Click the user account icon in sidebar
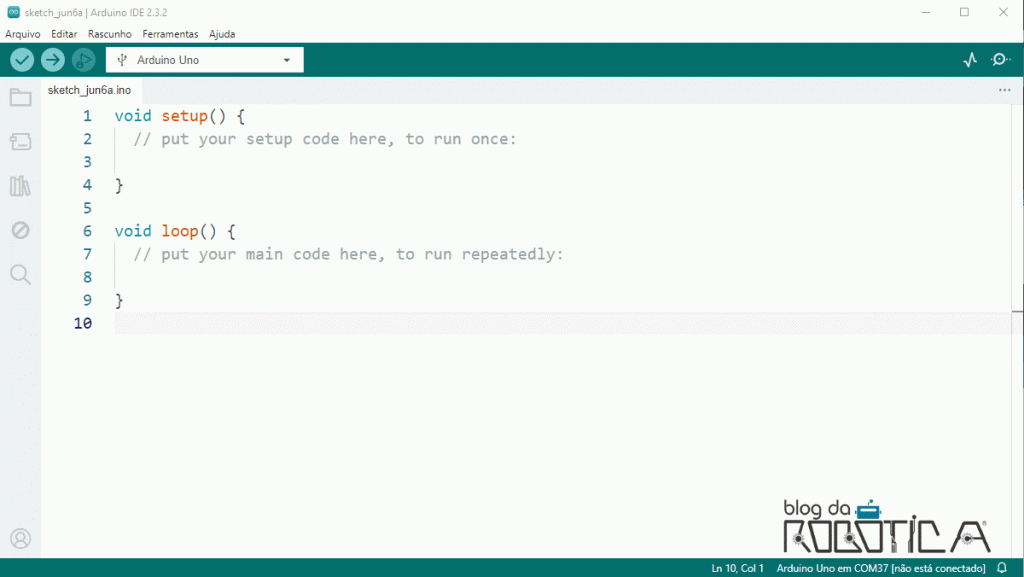The width and height of the screenshot is (1024, 577). point(20,539)
